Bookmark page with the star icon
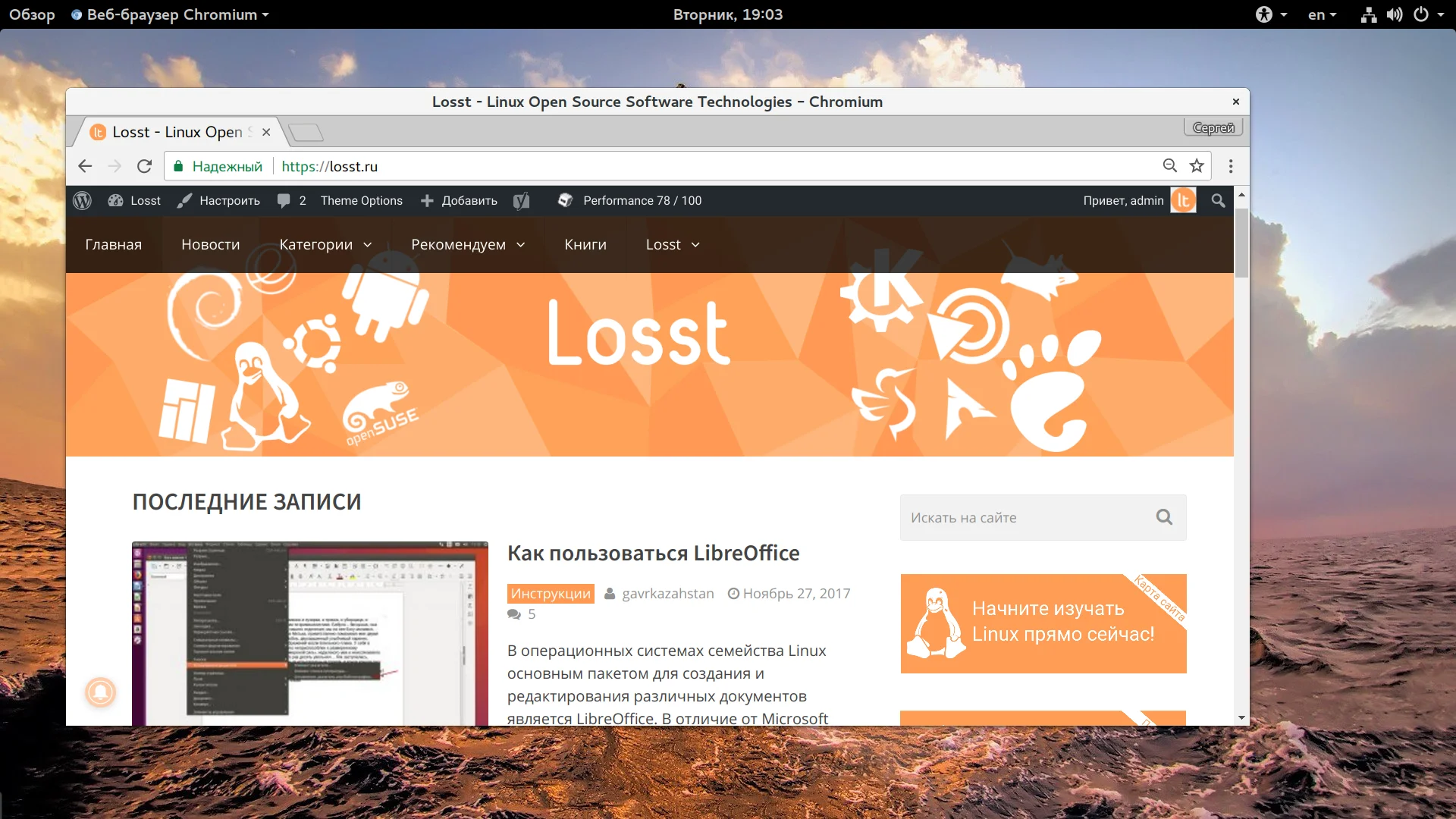 point(1197,166)
